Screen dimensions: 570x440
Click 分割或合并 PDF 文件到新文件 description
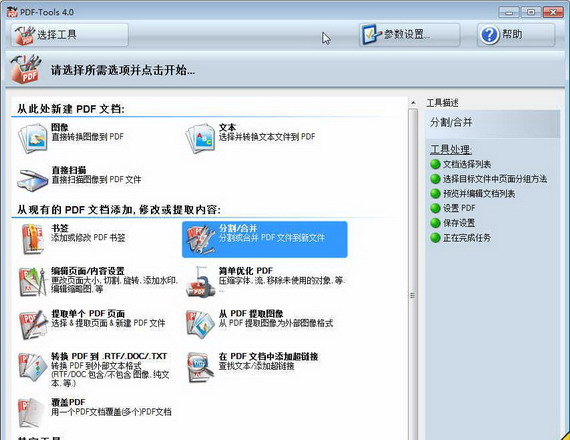point(272,238)
